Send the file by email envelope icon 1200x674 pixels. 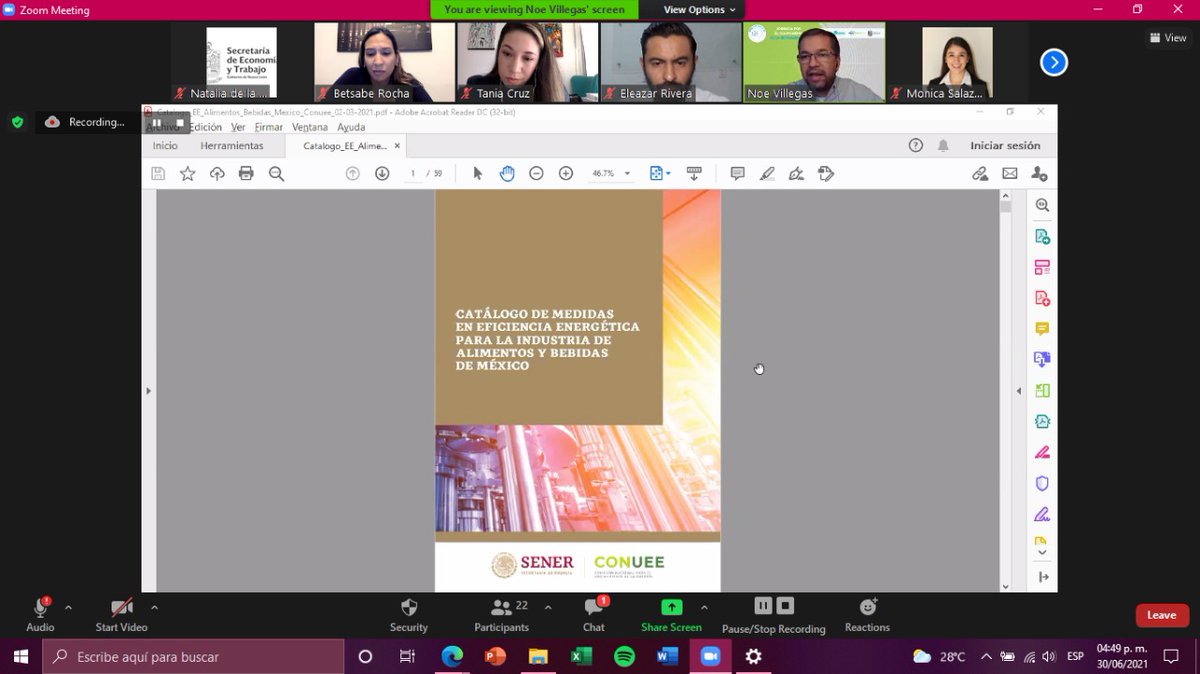tap(1010, 173)
